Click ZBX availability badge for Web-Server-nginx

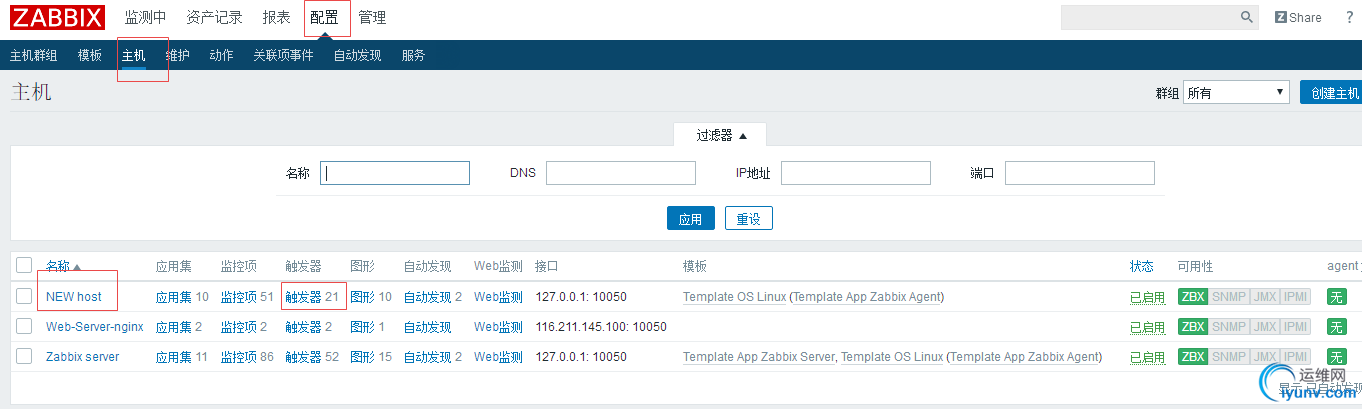point(1193,327)
